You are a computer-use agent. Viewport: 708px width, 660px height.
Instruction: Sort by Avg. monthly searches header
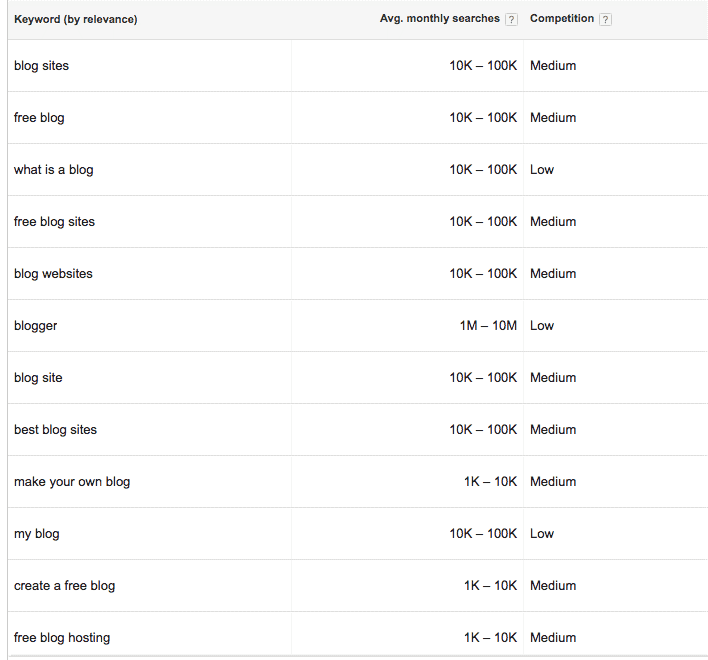pos(440,19)
